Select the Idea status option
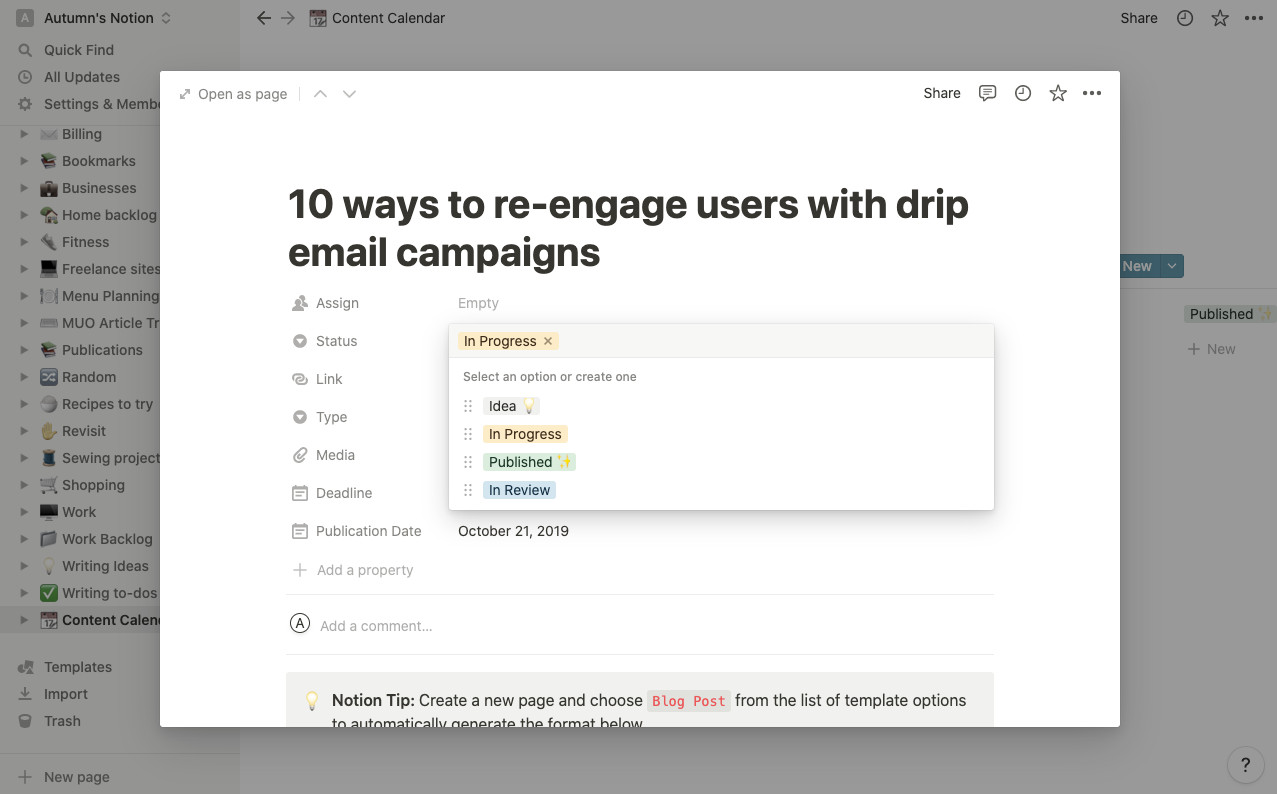 (511, 406)
